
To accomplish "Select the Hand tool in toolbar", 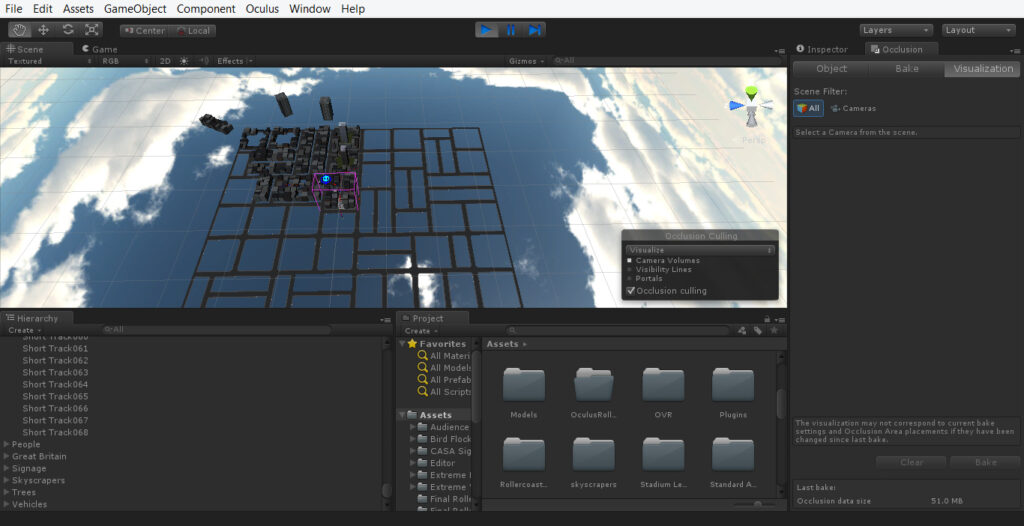I will click(x=20, y=30).
